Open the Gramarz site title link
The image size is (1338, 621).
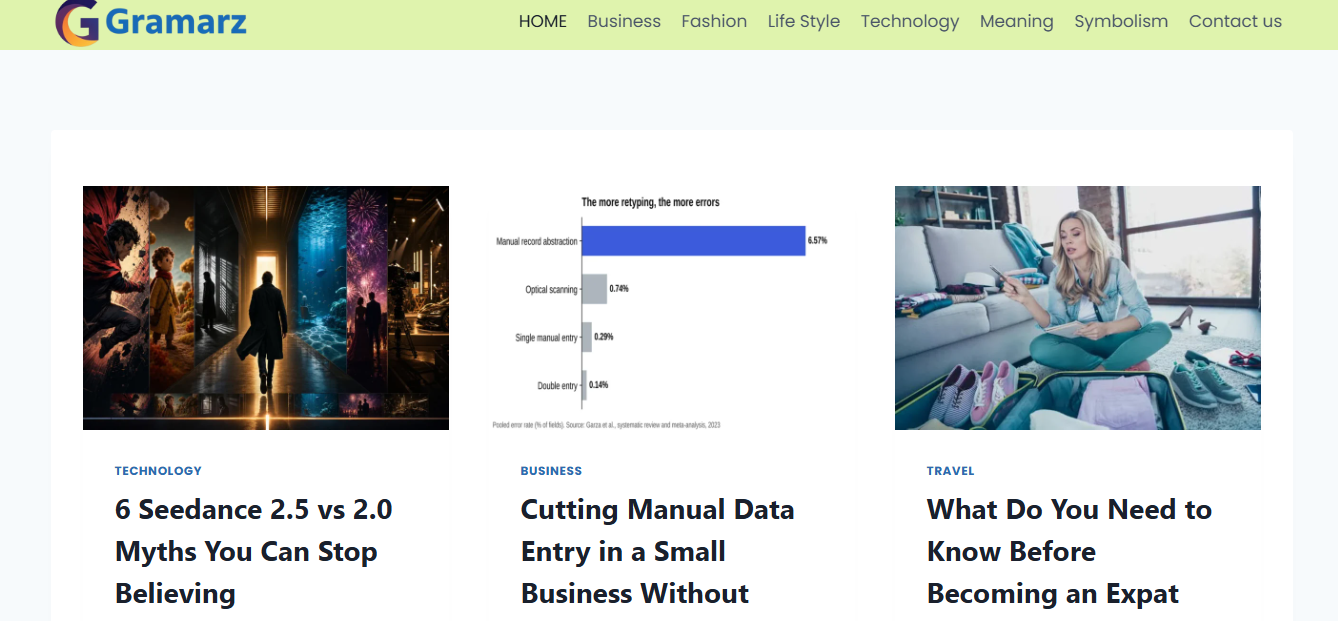pyautogui.click(x=175, y=21)
